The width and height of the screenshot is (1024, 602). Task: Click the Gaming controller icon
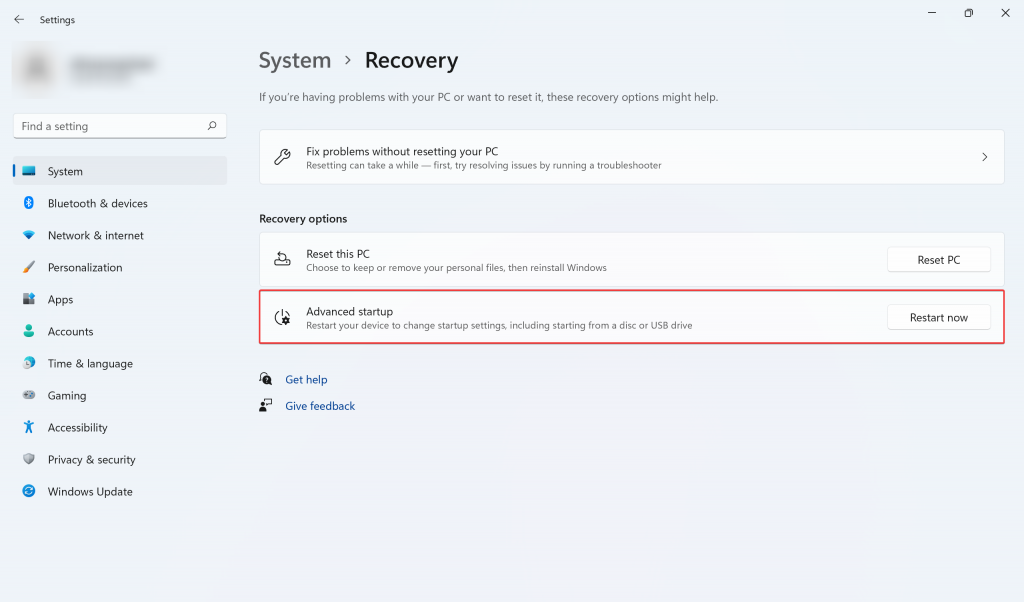(x=29, y=395)
